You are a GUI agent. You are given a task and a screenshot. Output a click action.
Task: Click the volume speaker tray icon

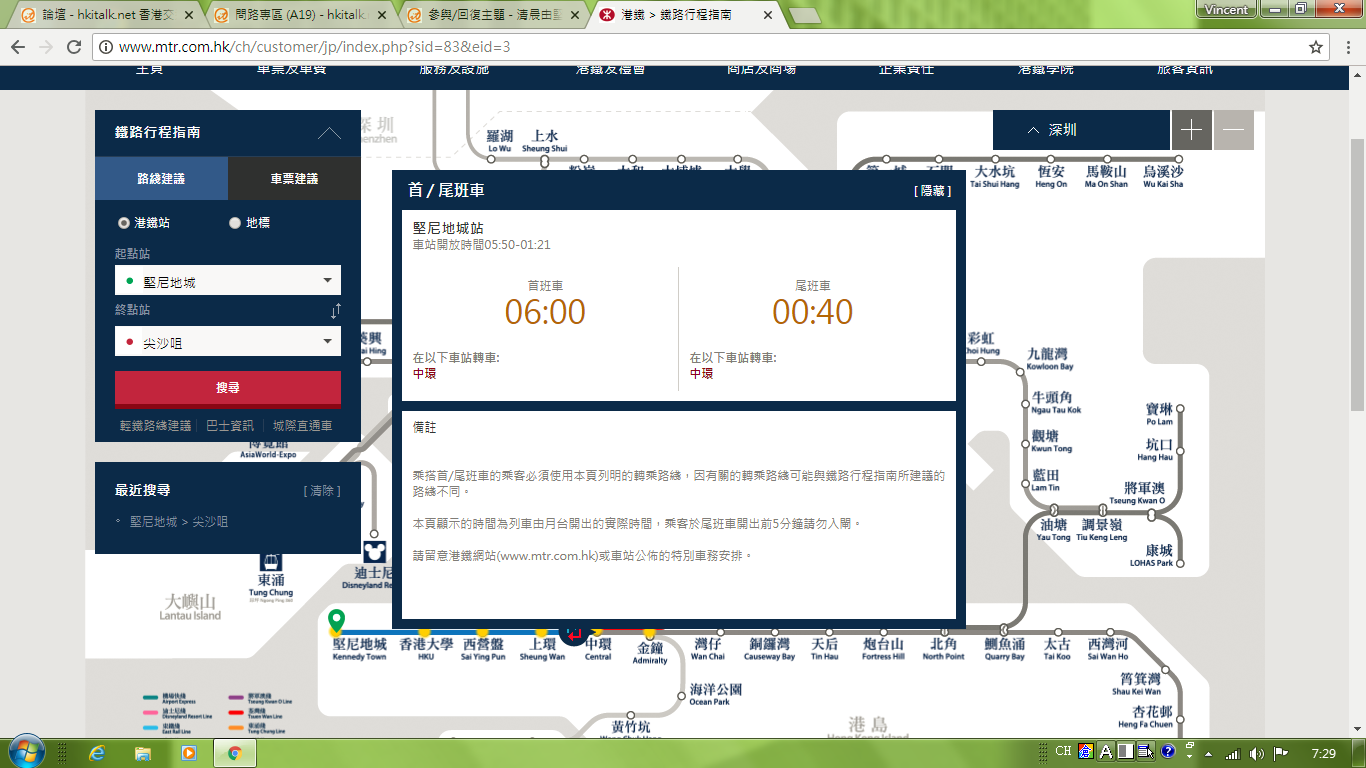[x=1256, y=753]
